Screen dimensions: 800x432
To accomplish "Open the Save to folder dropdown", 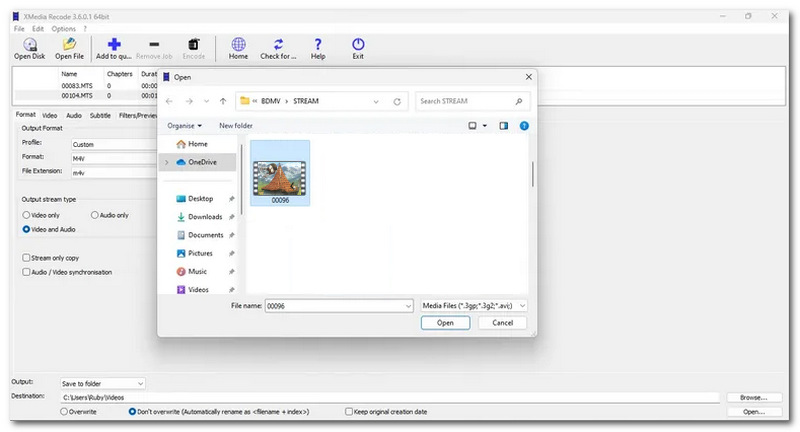I will tap(103, 384).
